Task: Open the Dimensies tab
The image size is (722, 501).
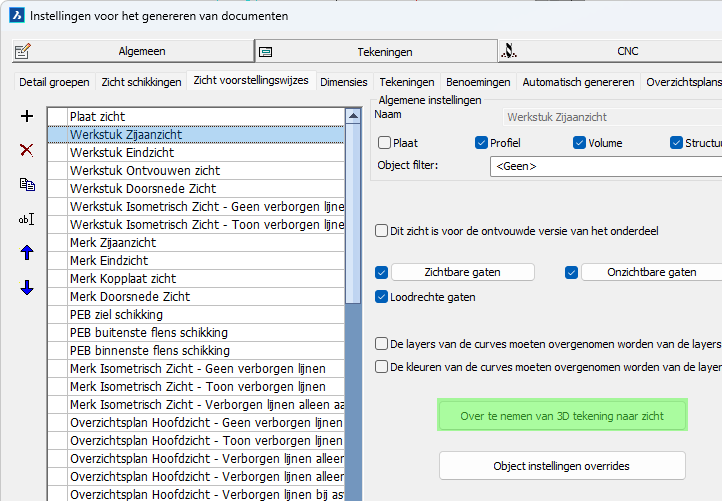Action: click(344, 82)
